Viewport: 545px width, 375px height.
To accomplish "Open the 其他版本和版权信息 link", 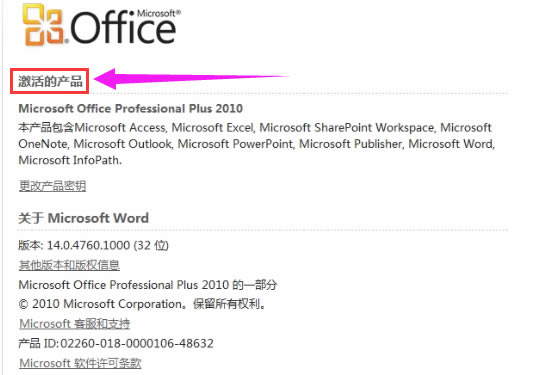I will [x=69, y=265].
